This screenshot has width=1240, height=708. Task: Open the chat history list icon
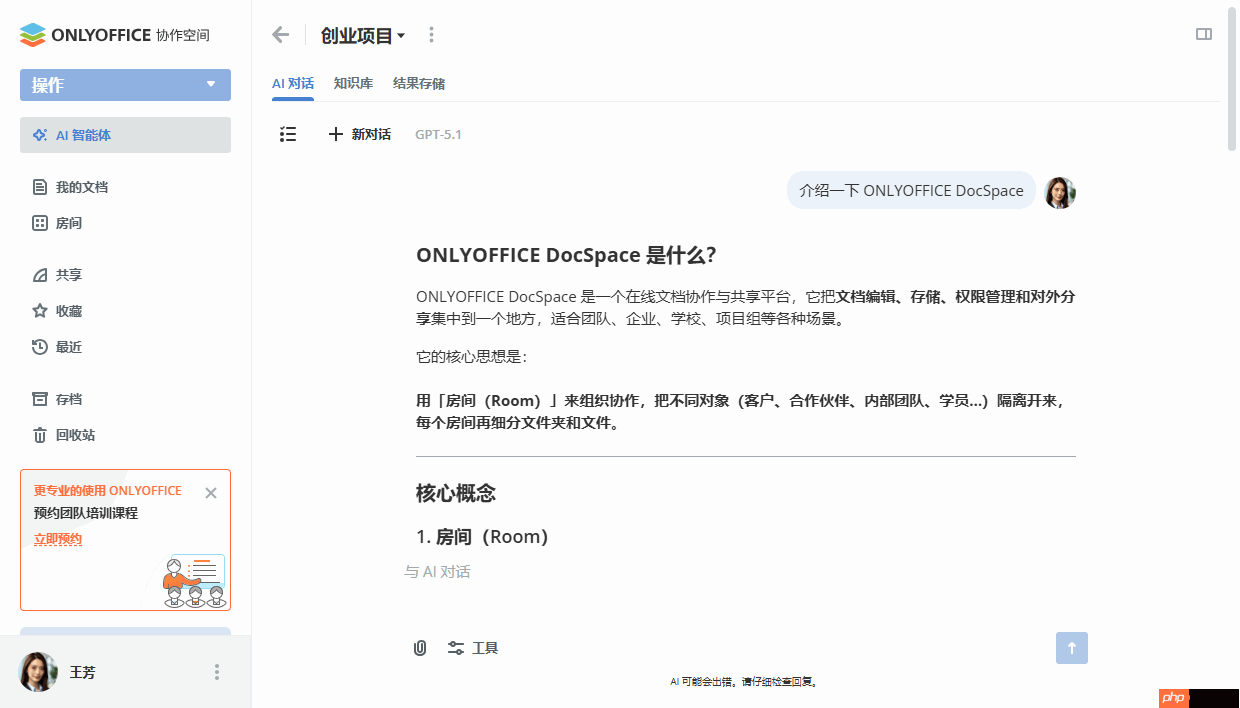point(288,134)
